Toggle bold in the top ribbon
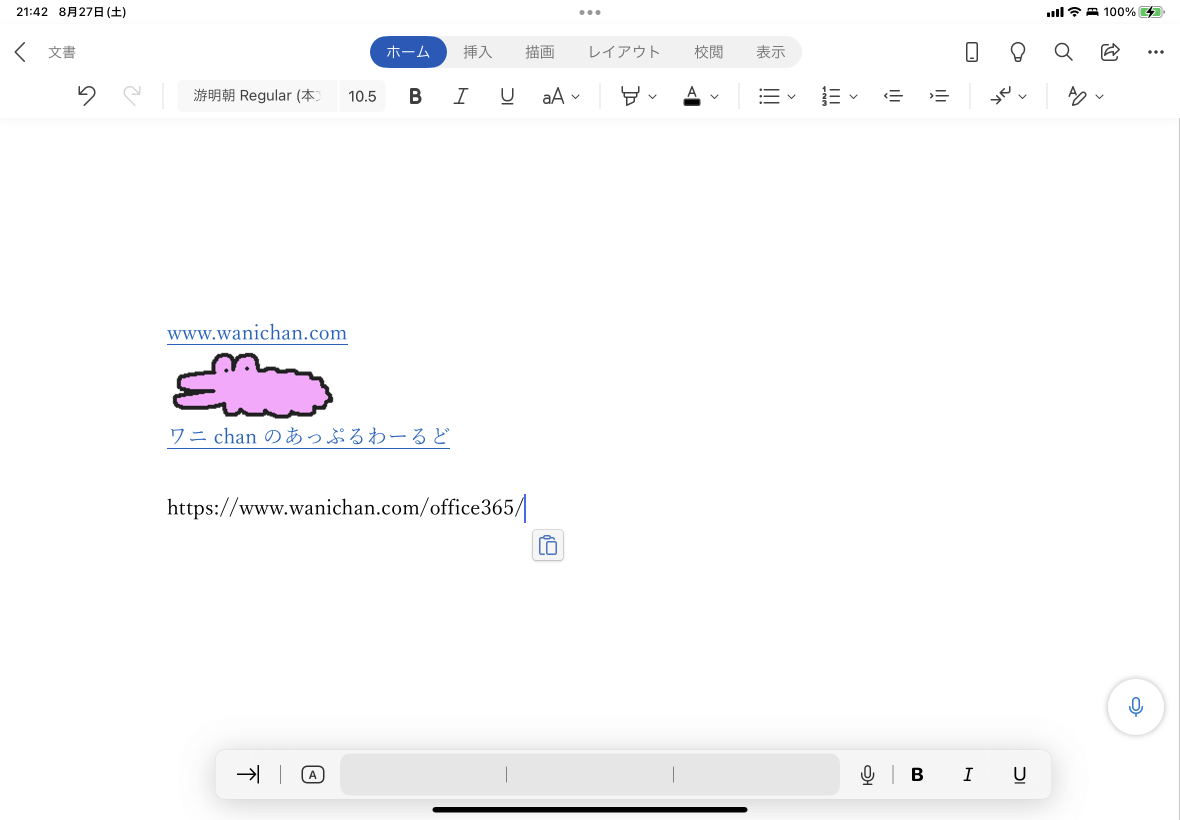The image size is (1180, 820). coord(415,96)
